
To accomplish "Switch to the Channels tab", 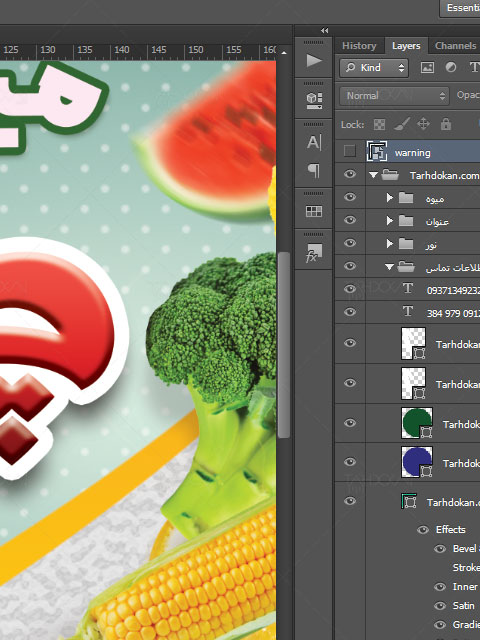I will point(456,46).
